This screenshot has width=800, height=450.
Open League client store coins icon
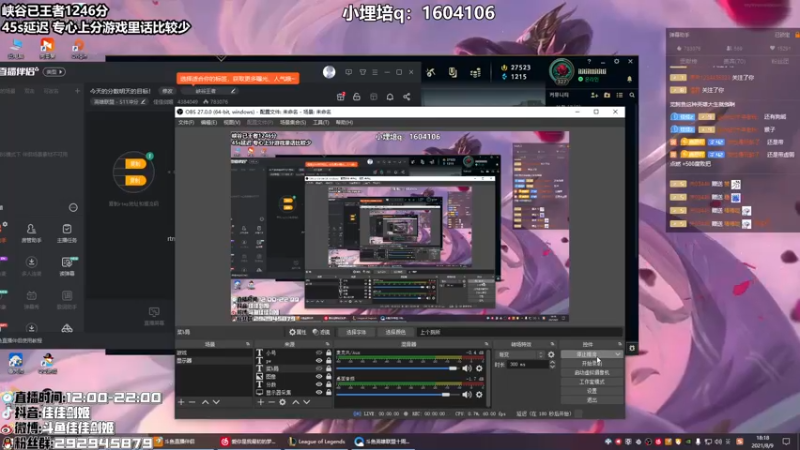coord(476,73)
